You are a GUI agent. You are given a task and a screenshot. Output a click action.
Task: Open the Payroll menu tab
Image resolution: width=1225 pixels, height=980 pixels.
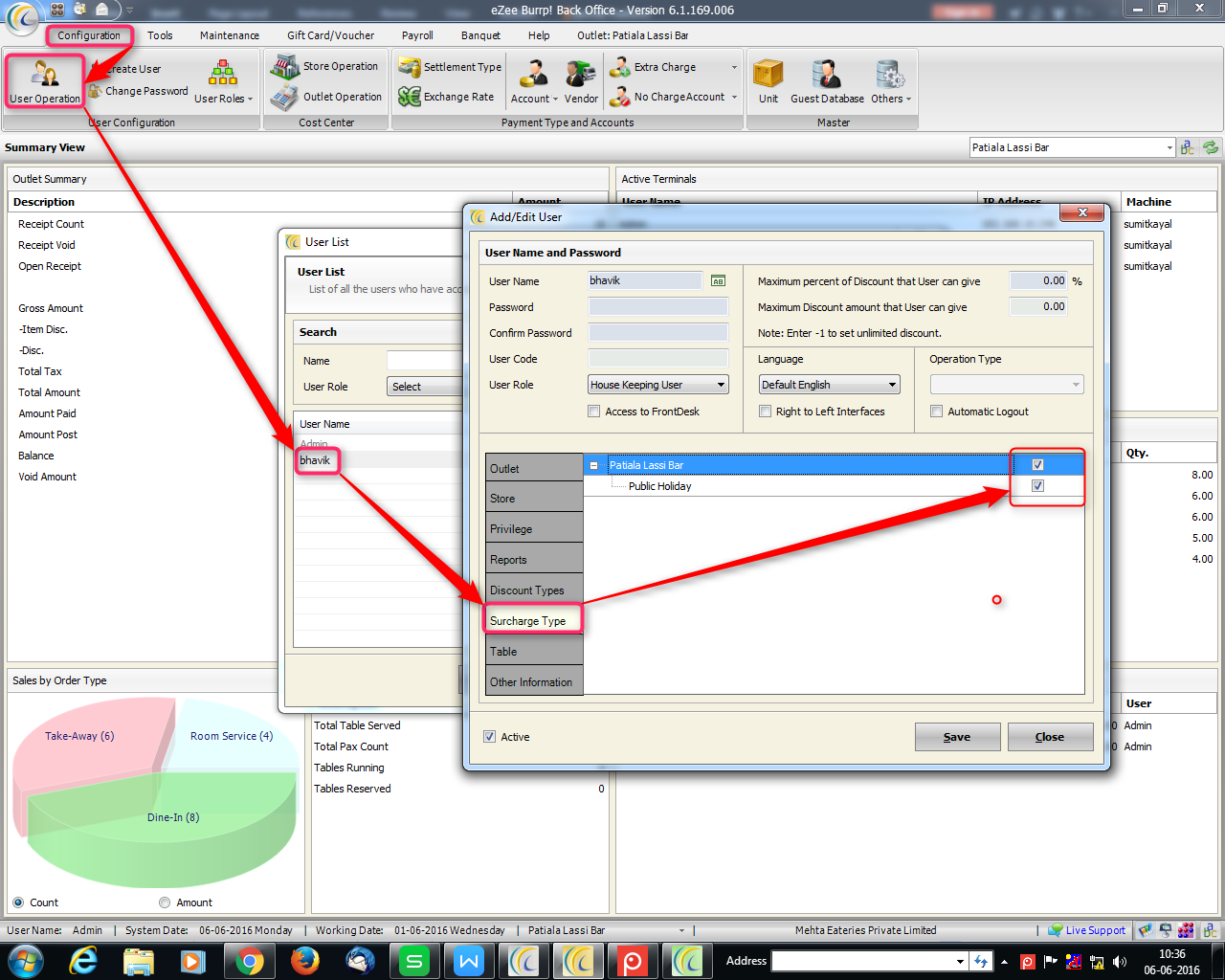point(417,35)
